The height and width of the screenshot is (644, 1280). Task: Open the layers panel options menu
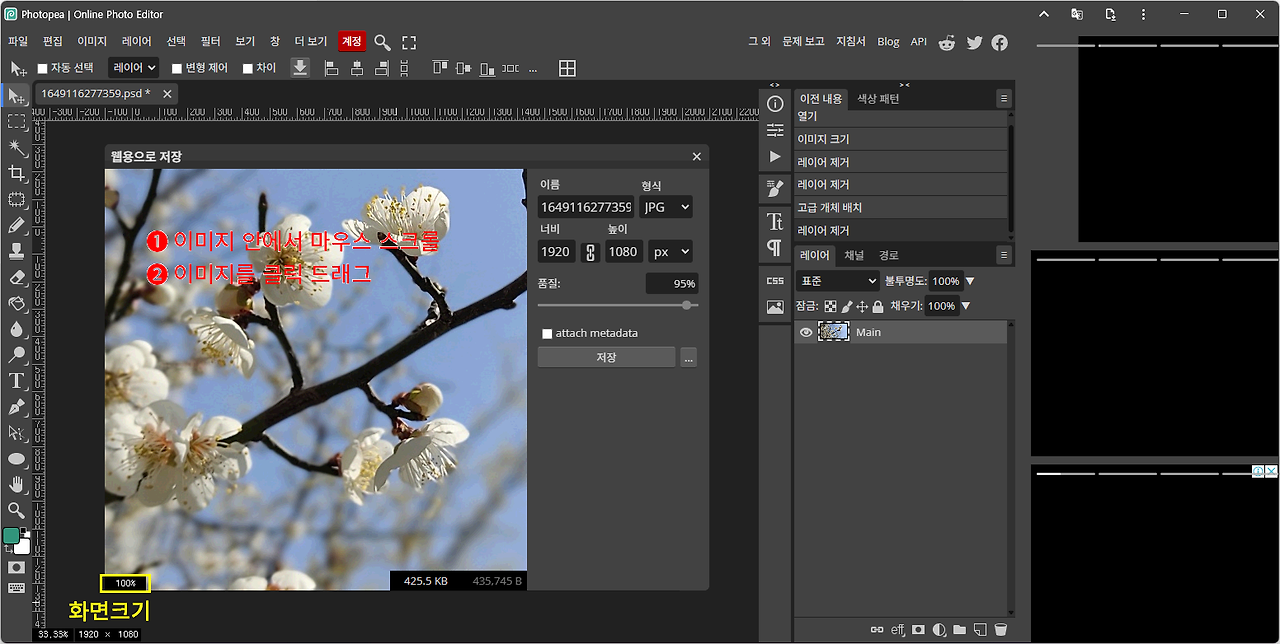[x=1004, y=255]
